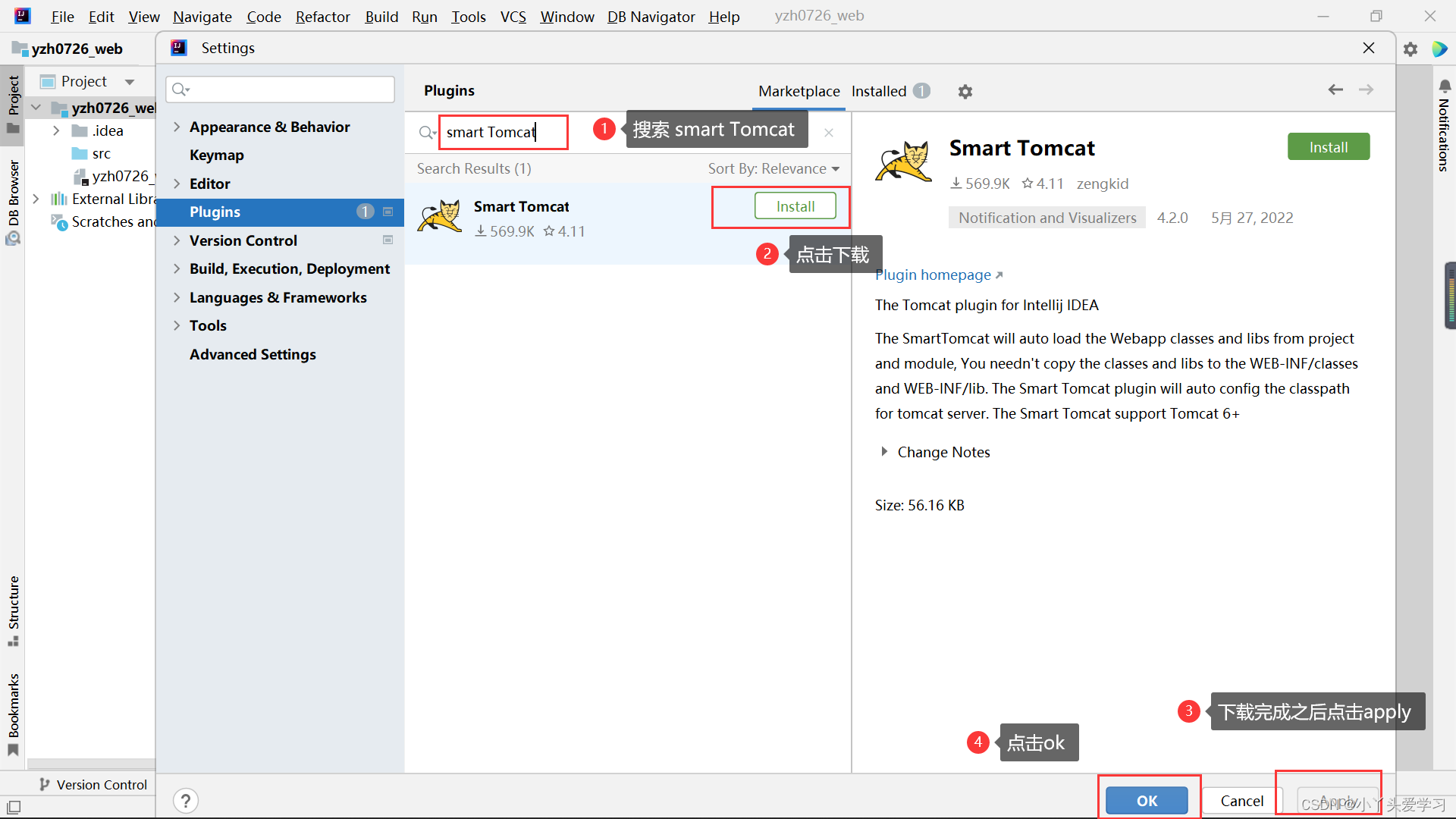Viewport: 1456px width, 819px height.
Task: Open the File menu
Action: (62, 16)
